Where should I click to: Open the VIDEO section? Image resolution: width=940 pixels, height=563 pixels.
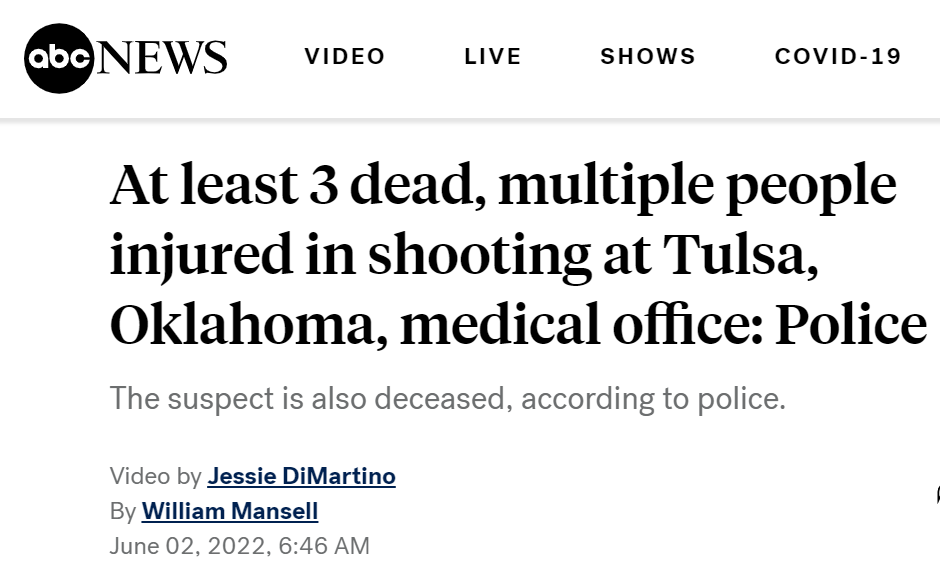[x=345, y=56]
